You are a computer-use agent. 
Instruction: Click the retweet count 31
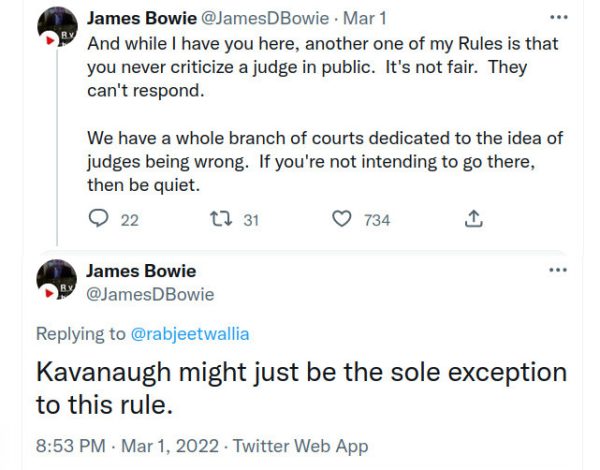[x=250, y=219]
